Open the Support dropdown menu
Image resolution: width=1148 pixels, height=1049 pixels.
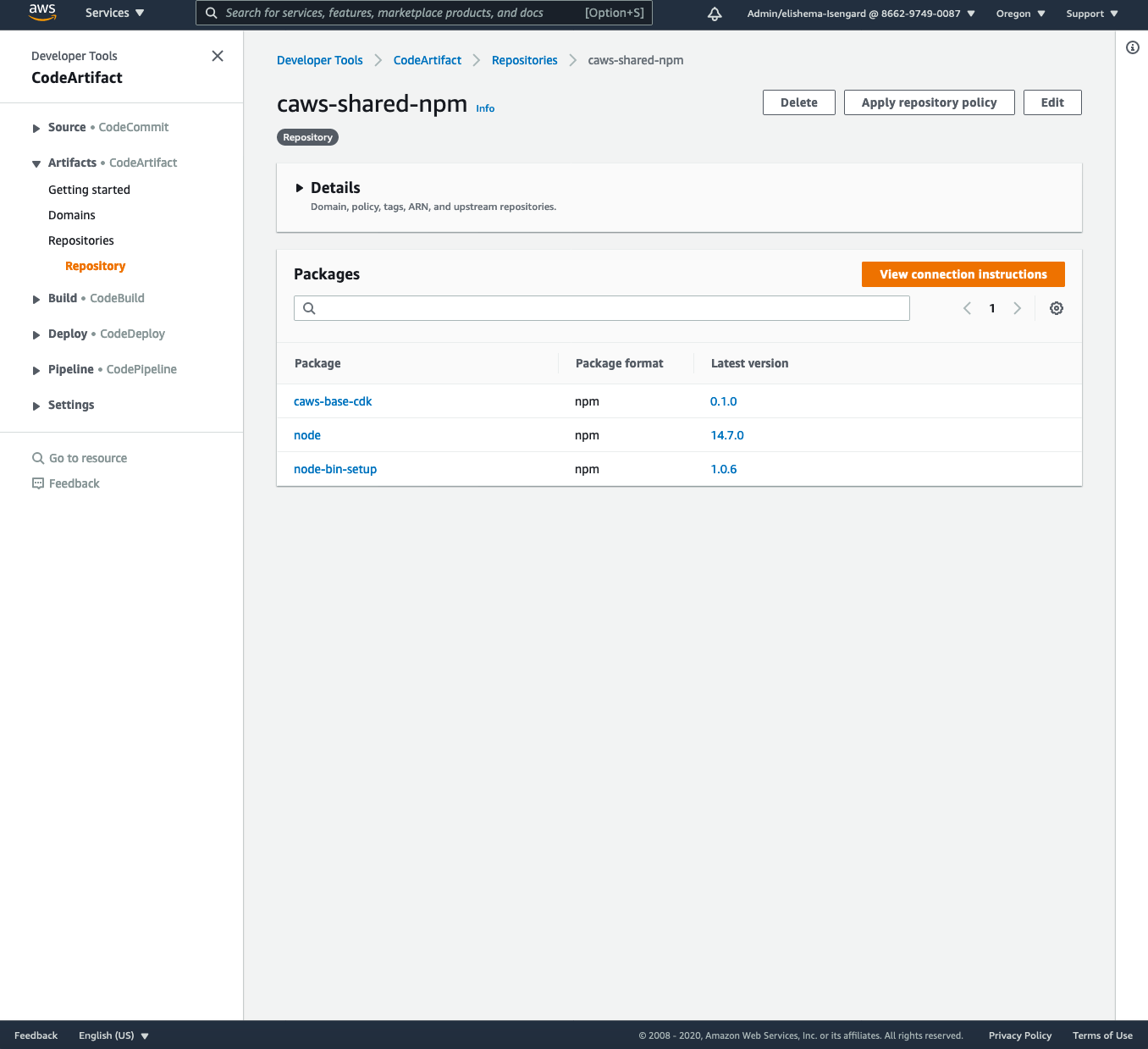(1092, 14)
